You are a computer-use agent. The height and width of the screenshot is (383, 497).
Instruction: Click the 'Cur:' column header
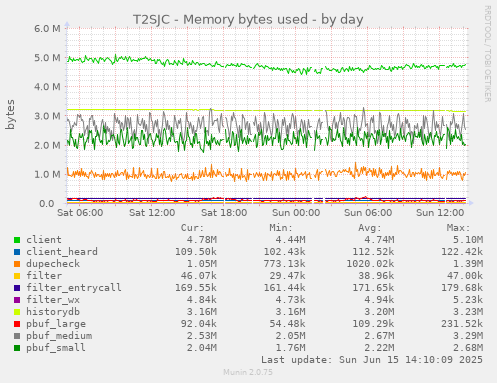tap(192, 228)
